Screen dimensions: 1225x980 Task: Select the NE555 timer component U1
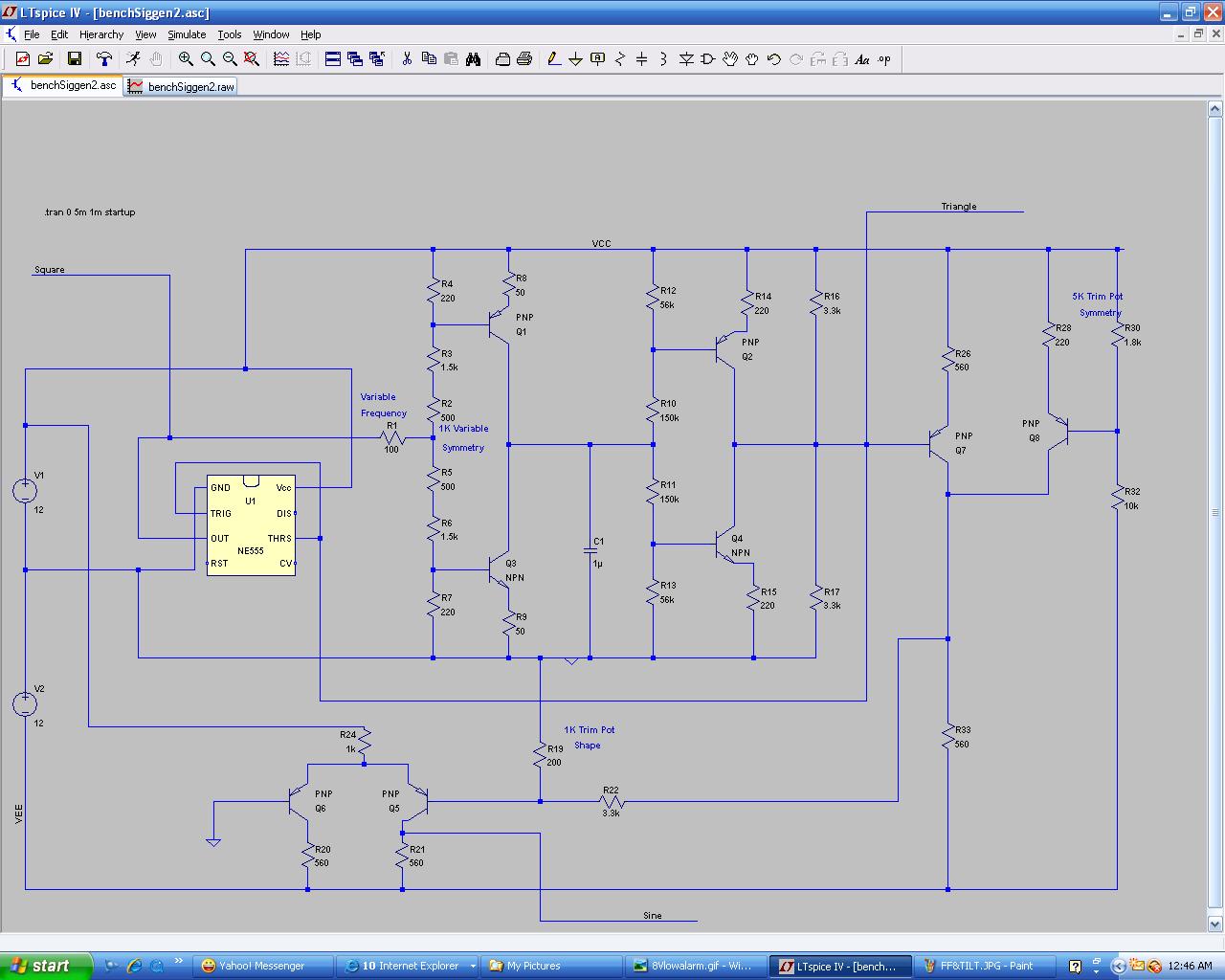pyautogui.click(x=251, y=525)
